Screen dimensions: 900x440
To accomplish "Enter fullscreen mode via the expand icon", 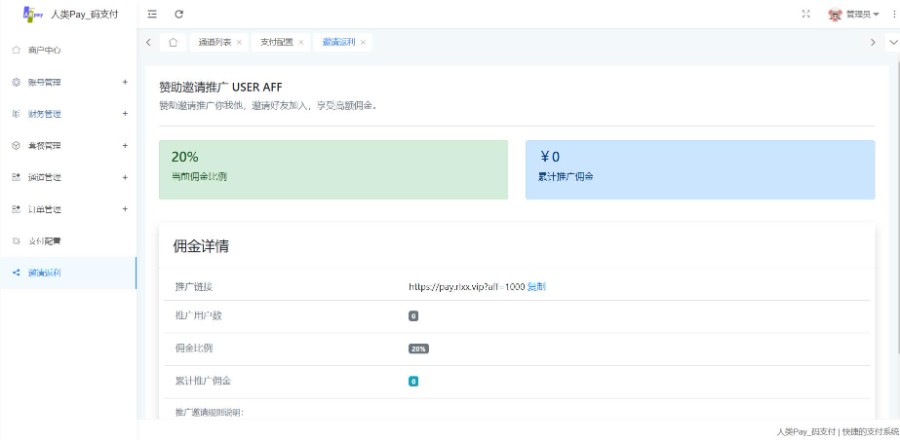I will tap(806, 14).
